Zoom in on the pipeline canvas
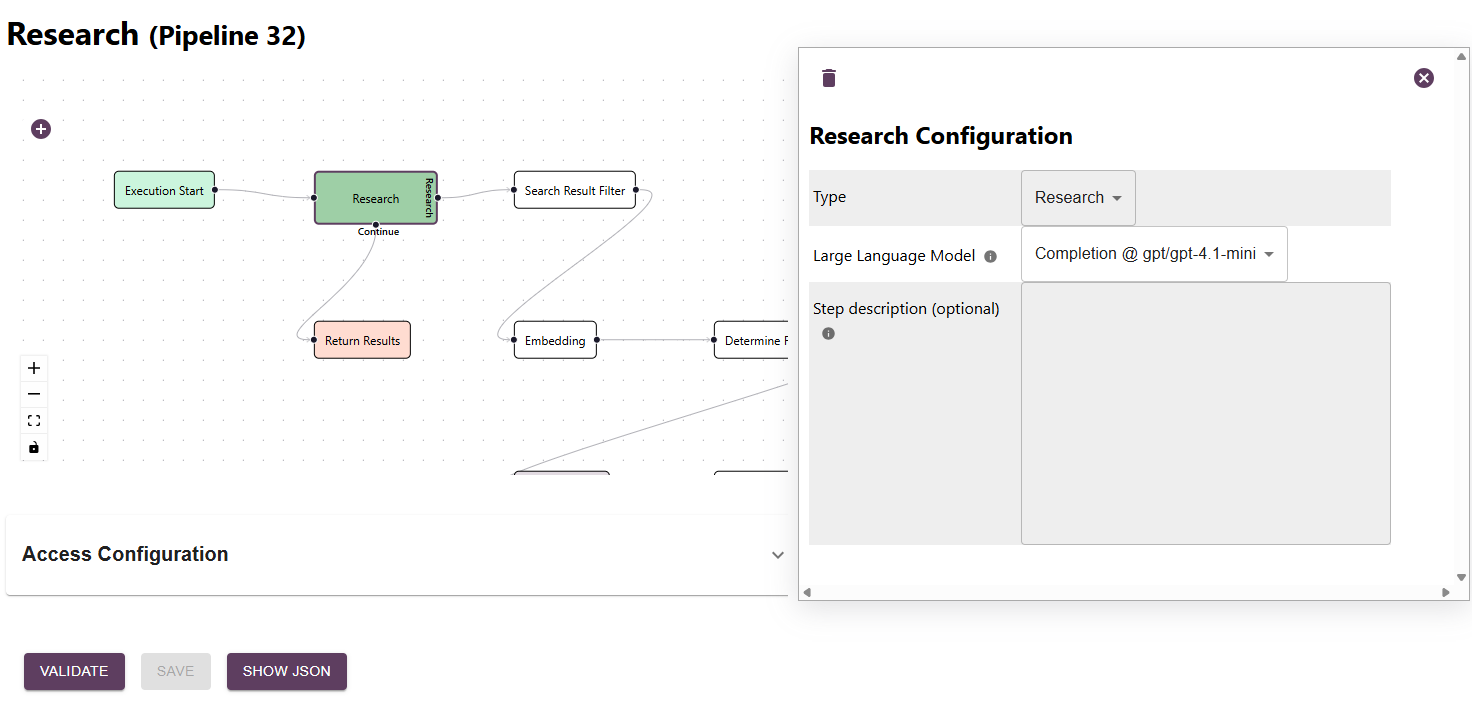This screenshot has width=1472, height=723. 34,368
